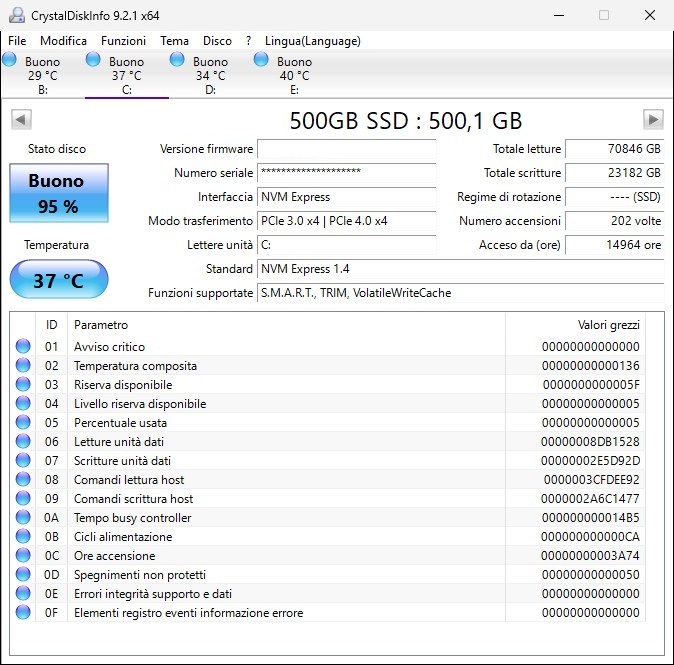Click the Versione firmware field
Screen dimensions: 674x665
tap(346, 149)
